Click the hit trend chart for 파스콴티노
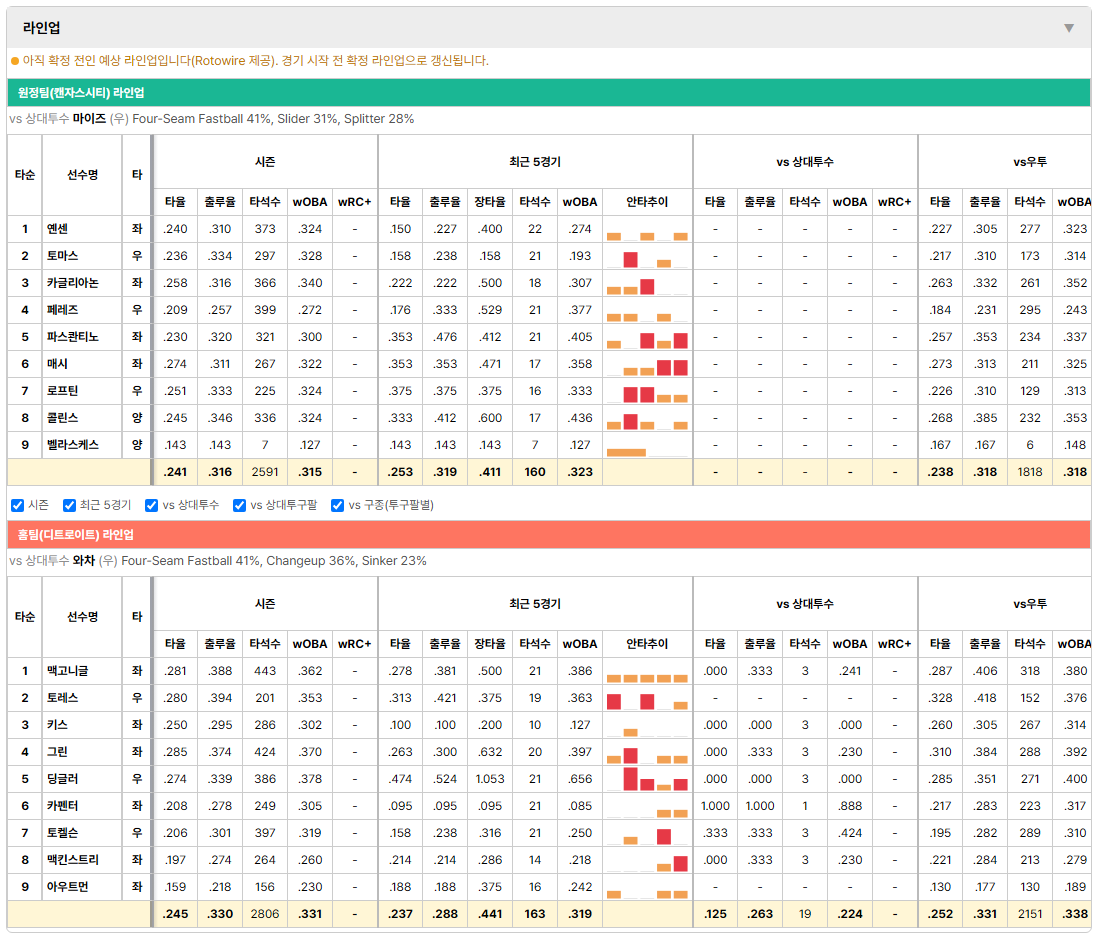The height and width of the screenshot is (939, 1098). click(647, 338)
